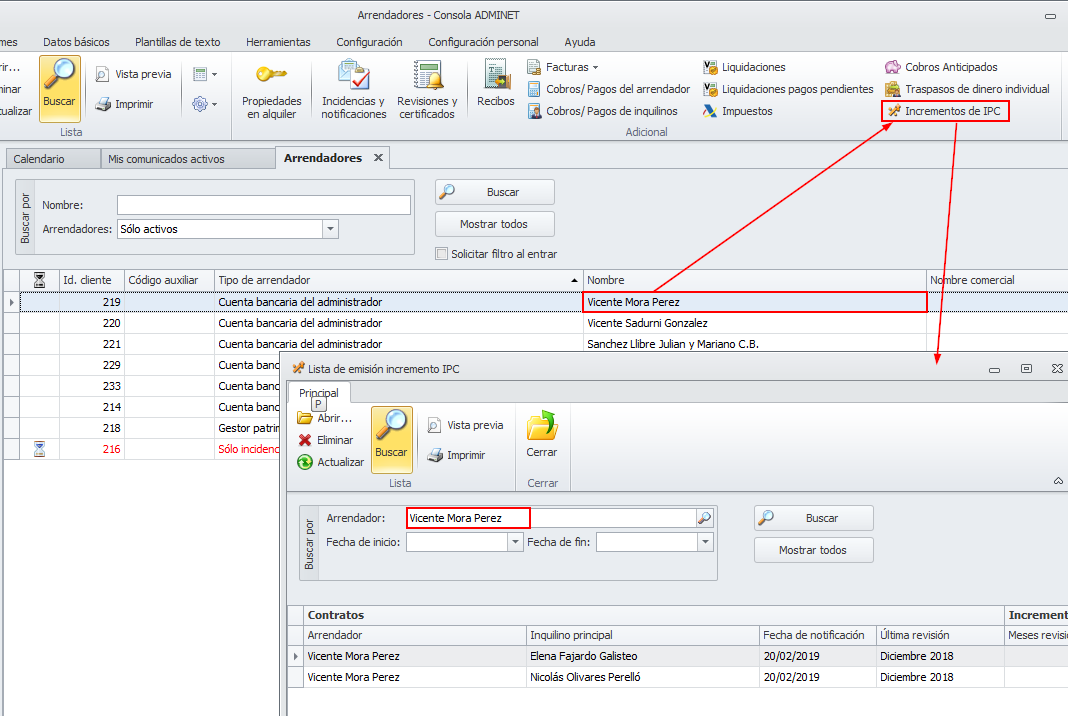Screen dimensions: 1068x716
Task: Close the Arrendadores tab
Action: click(x=378, y=157)
